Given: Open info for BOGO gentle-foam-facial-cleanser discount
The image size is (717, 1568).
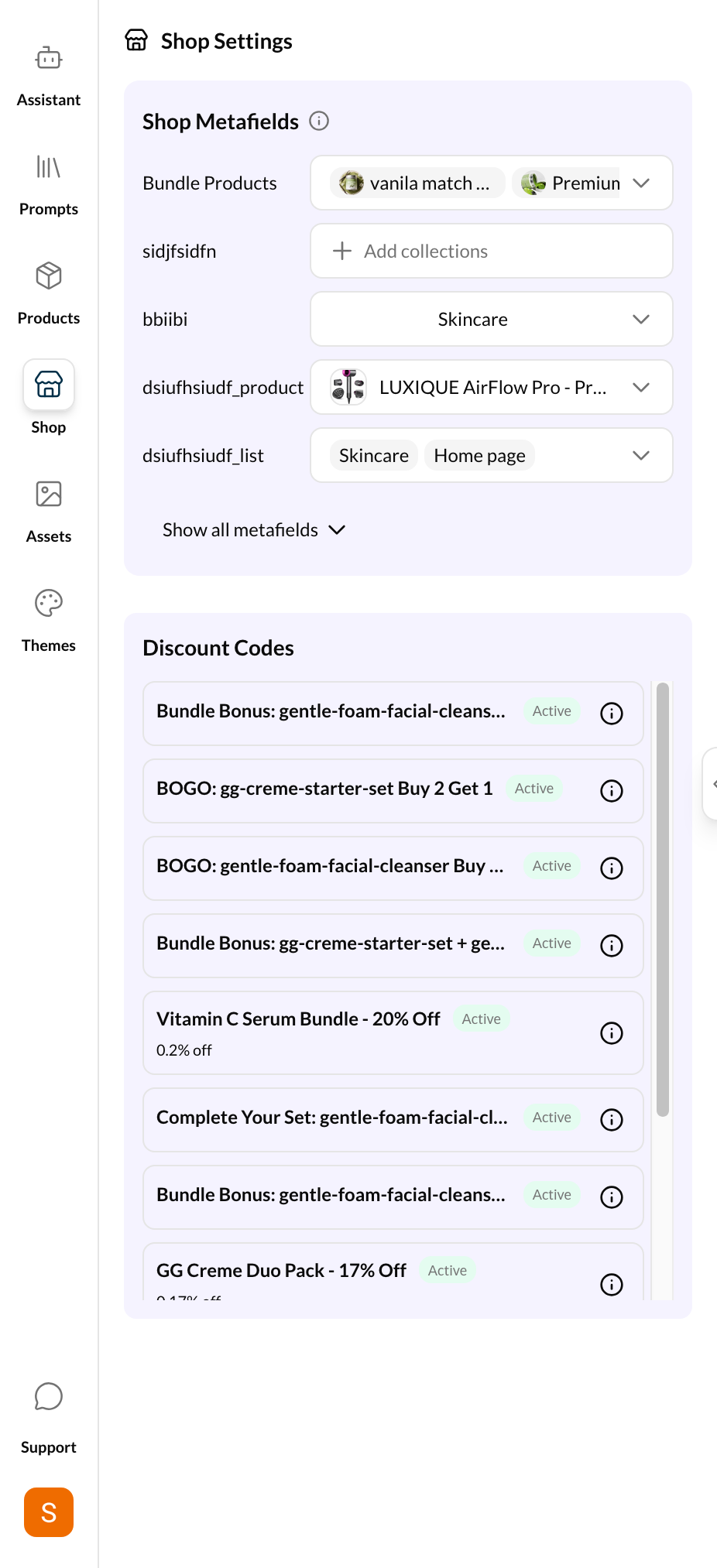Looking at the screenshot, I should tap(612, 868).
